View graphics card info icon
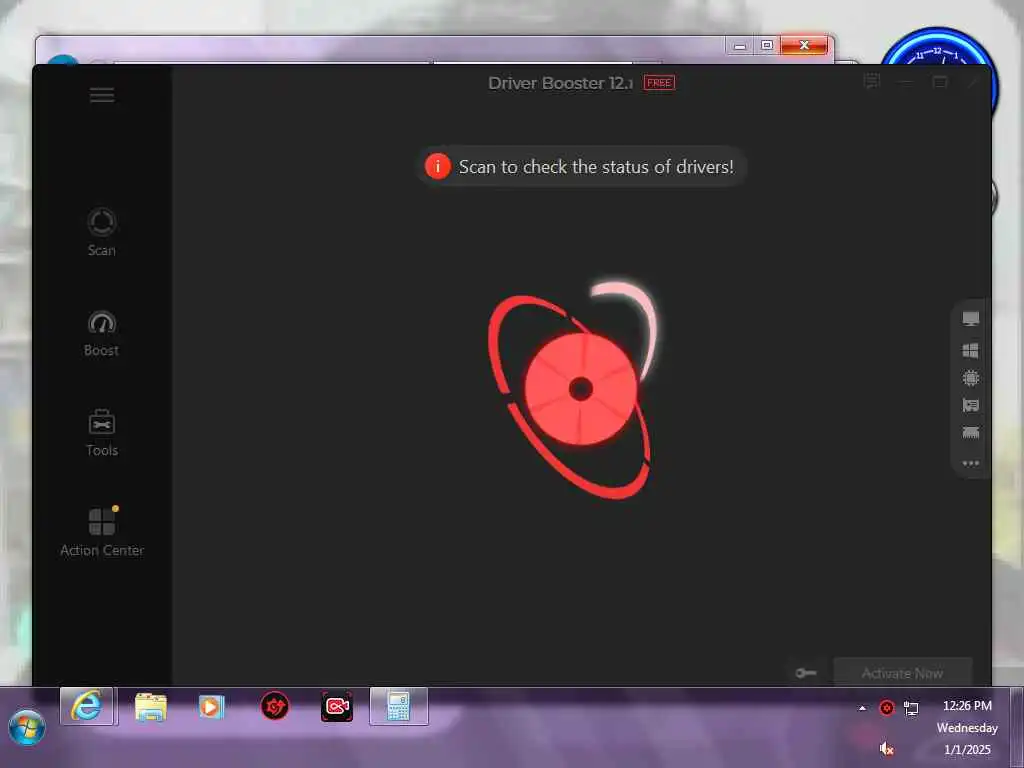This screenshot has width=1024, height=768. pyautogui.click(x=970, y=406)
